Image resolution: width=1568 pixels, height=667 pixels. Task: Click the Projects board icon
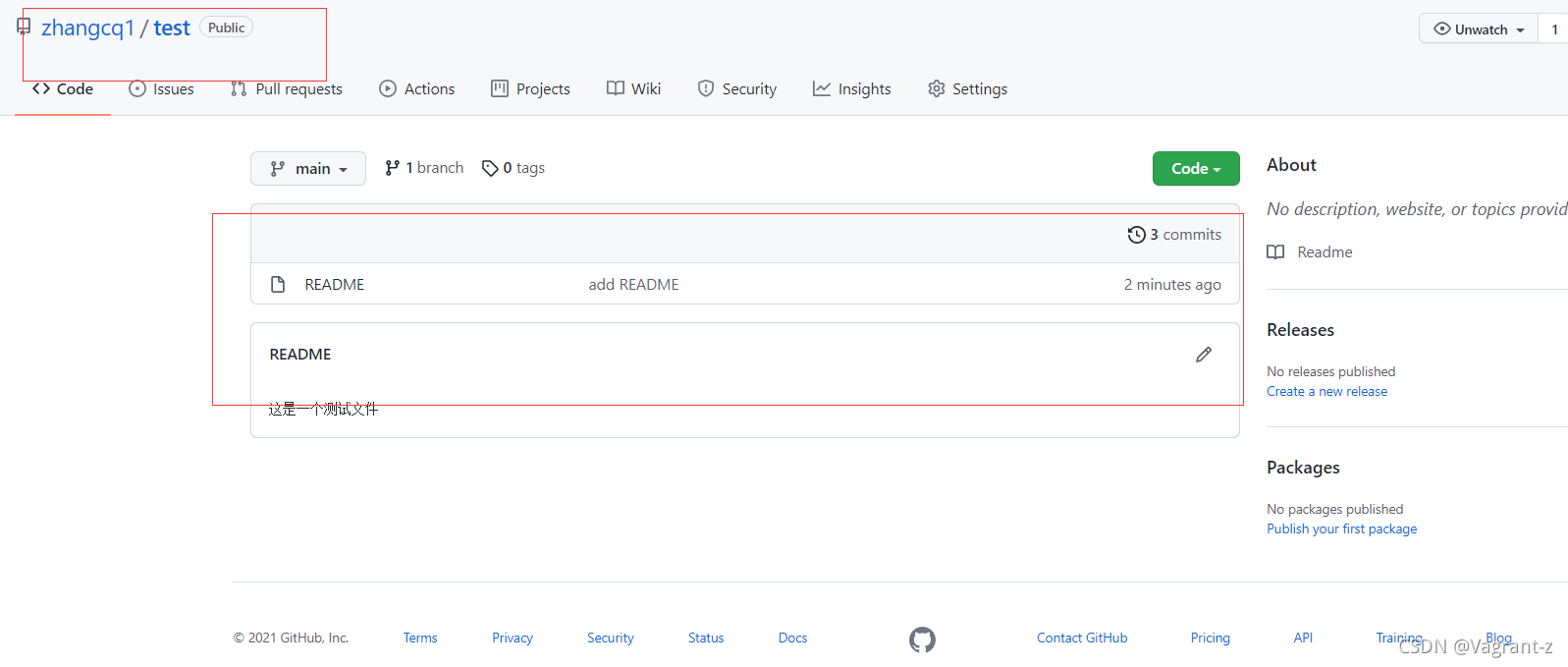pos(500,88)
